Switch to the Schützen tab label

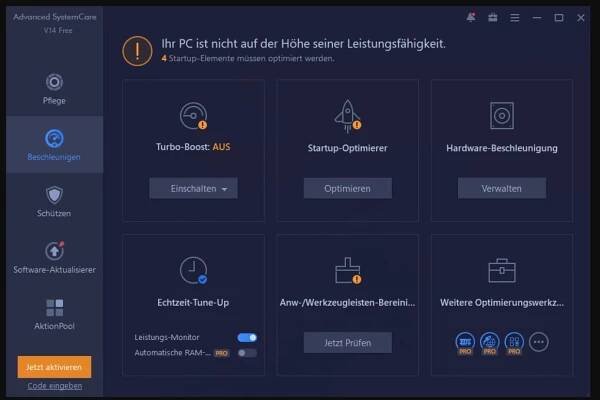click(54, 213)
